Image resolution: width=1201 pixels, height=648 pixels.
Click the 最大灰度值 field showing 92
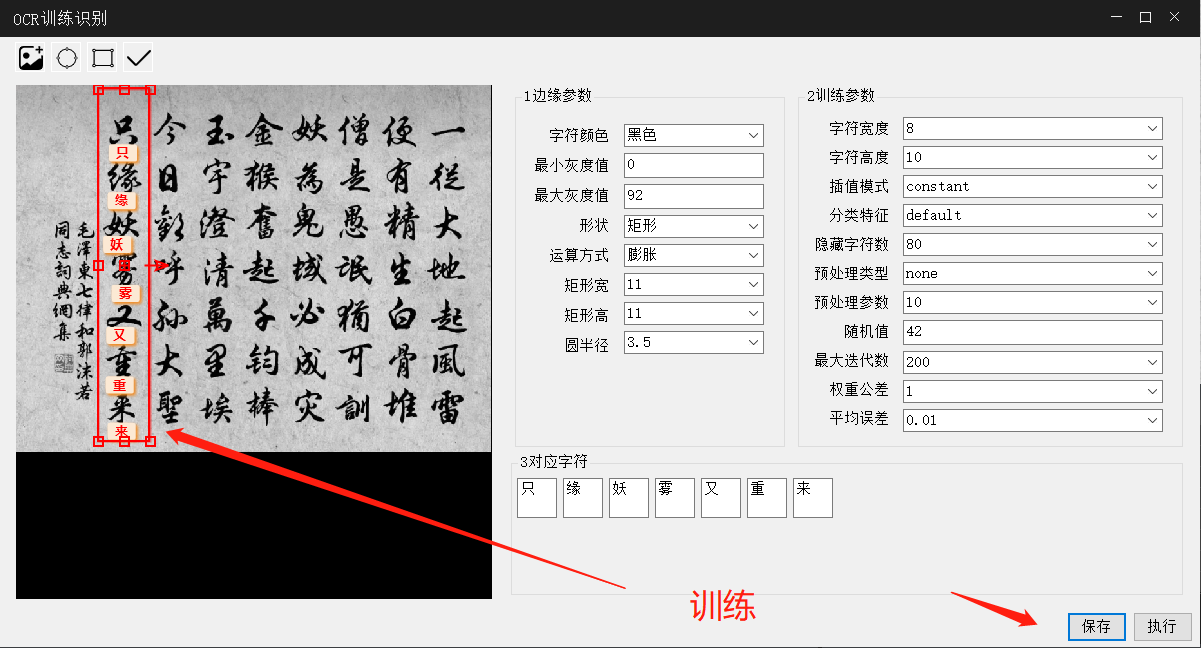693,195
